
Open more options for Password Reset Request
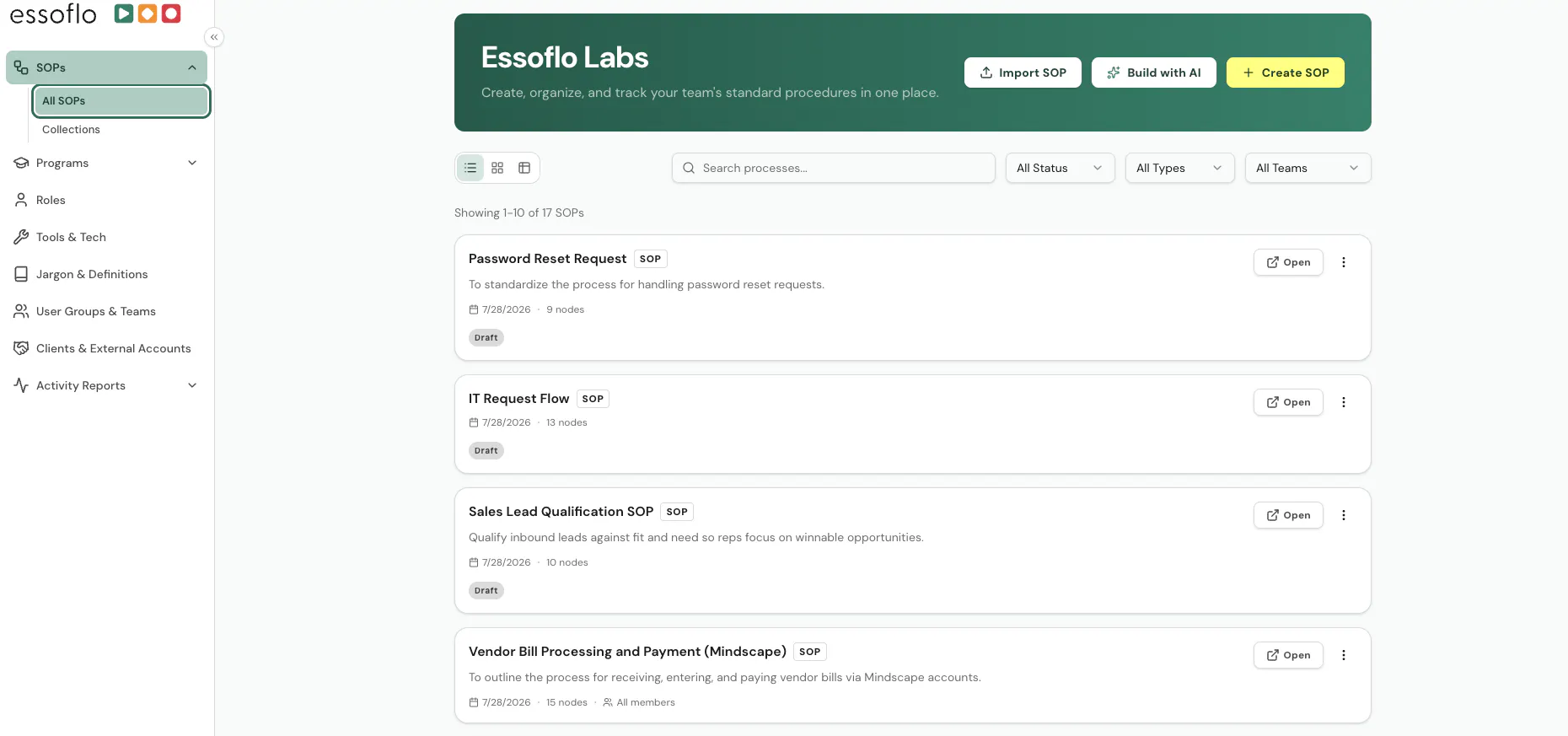pos(1344,262)
